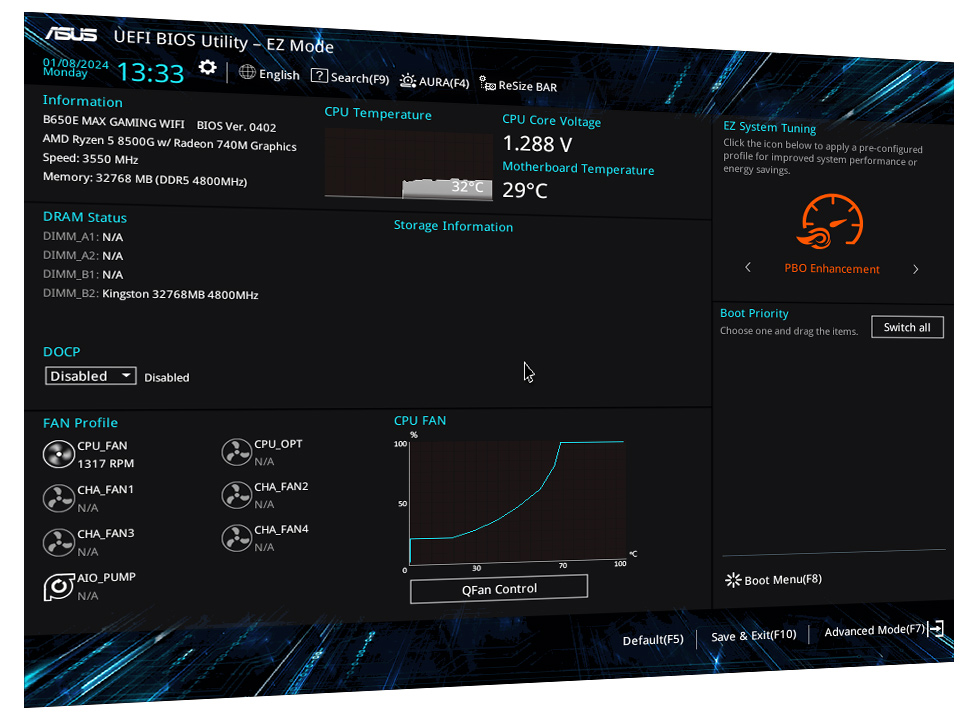
Task: Click the Disabled status text beside DOCP
Action: 167,377
